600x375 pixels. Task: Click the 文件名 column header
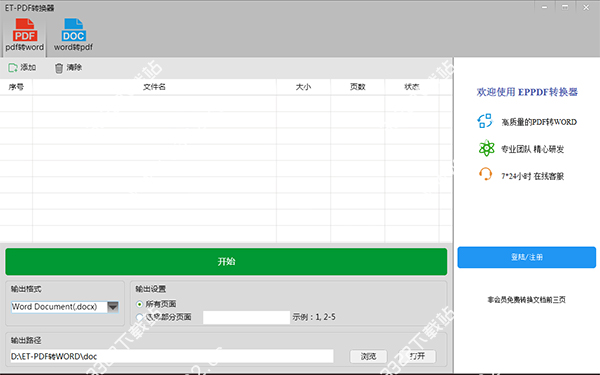154,87
